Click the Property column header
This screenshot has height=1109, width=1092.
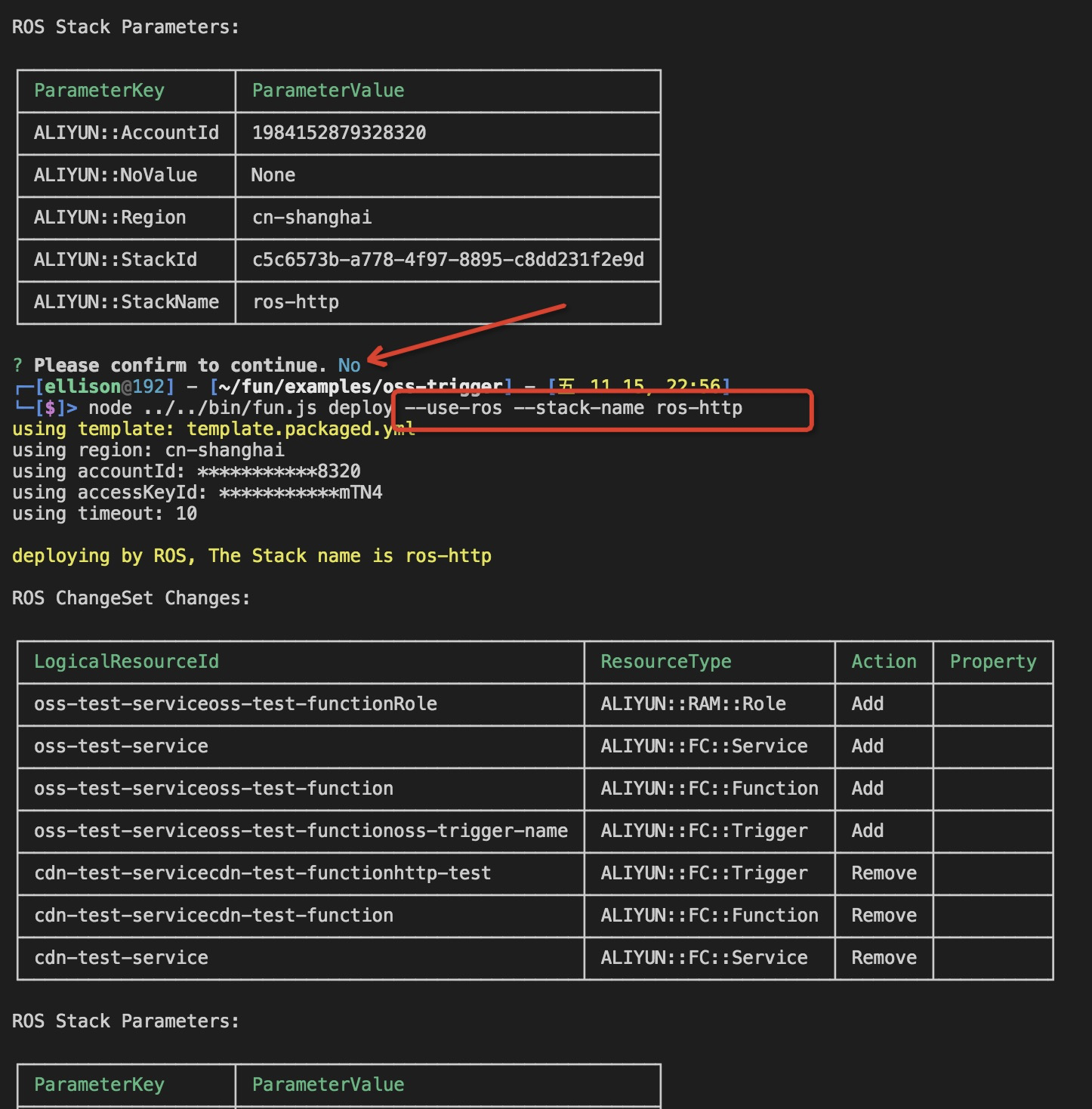pyautogui.click(x=993, y=662)
